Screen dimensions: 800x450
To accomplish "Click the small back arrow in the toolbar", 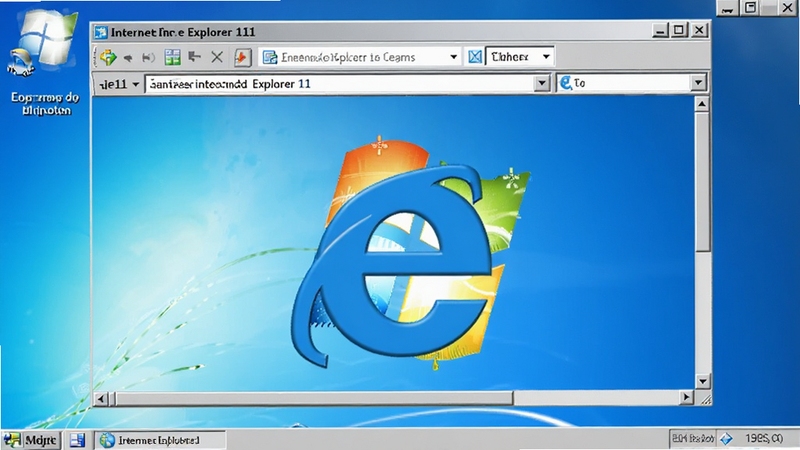I will point(128,58).
